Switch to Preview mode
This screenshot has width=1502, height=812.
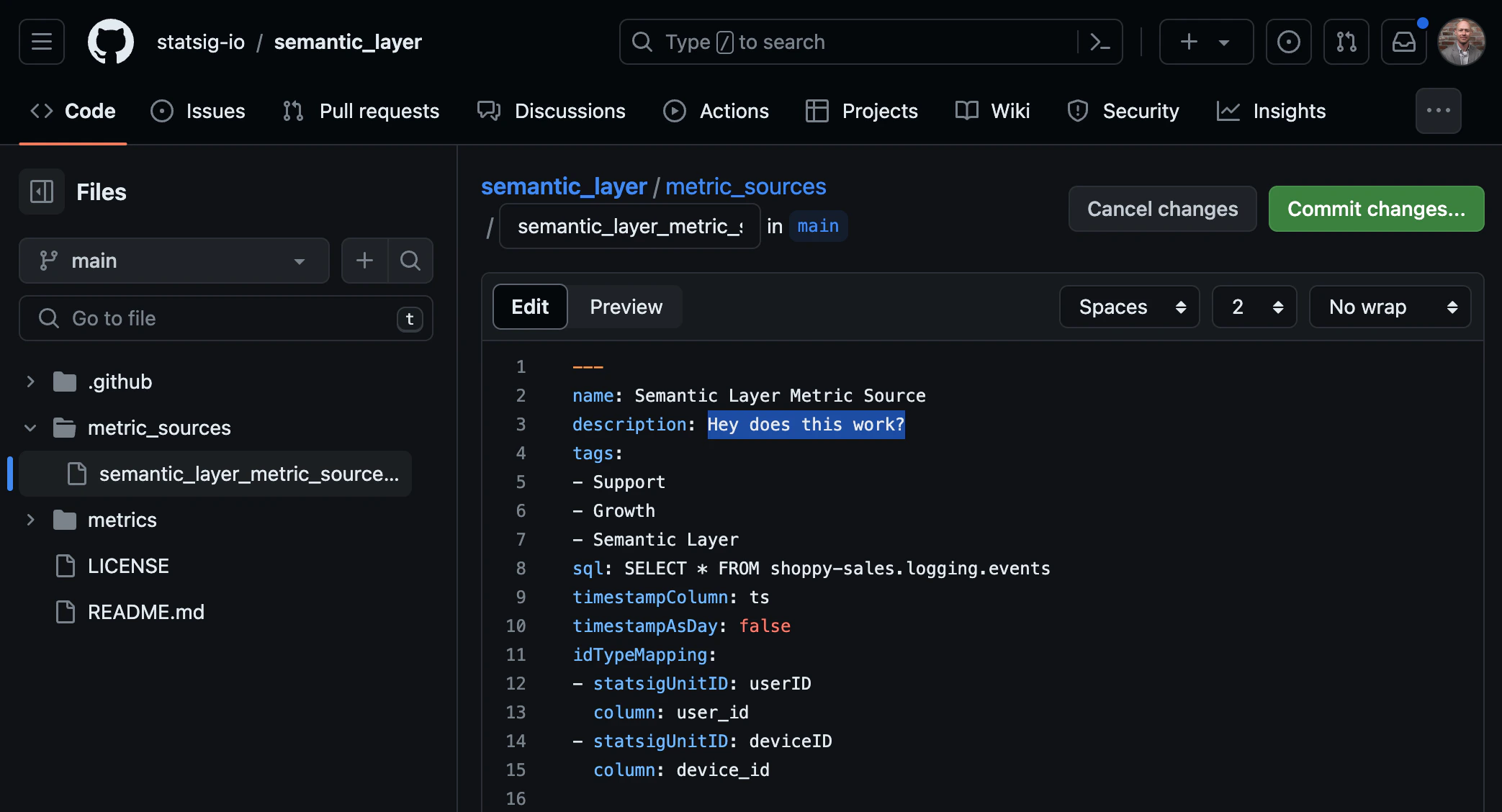pyautogui.click(x=626, y=307)
